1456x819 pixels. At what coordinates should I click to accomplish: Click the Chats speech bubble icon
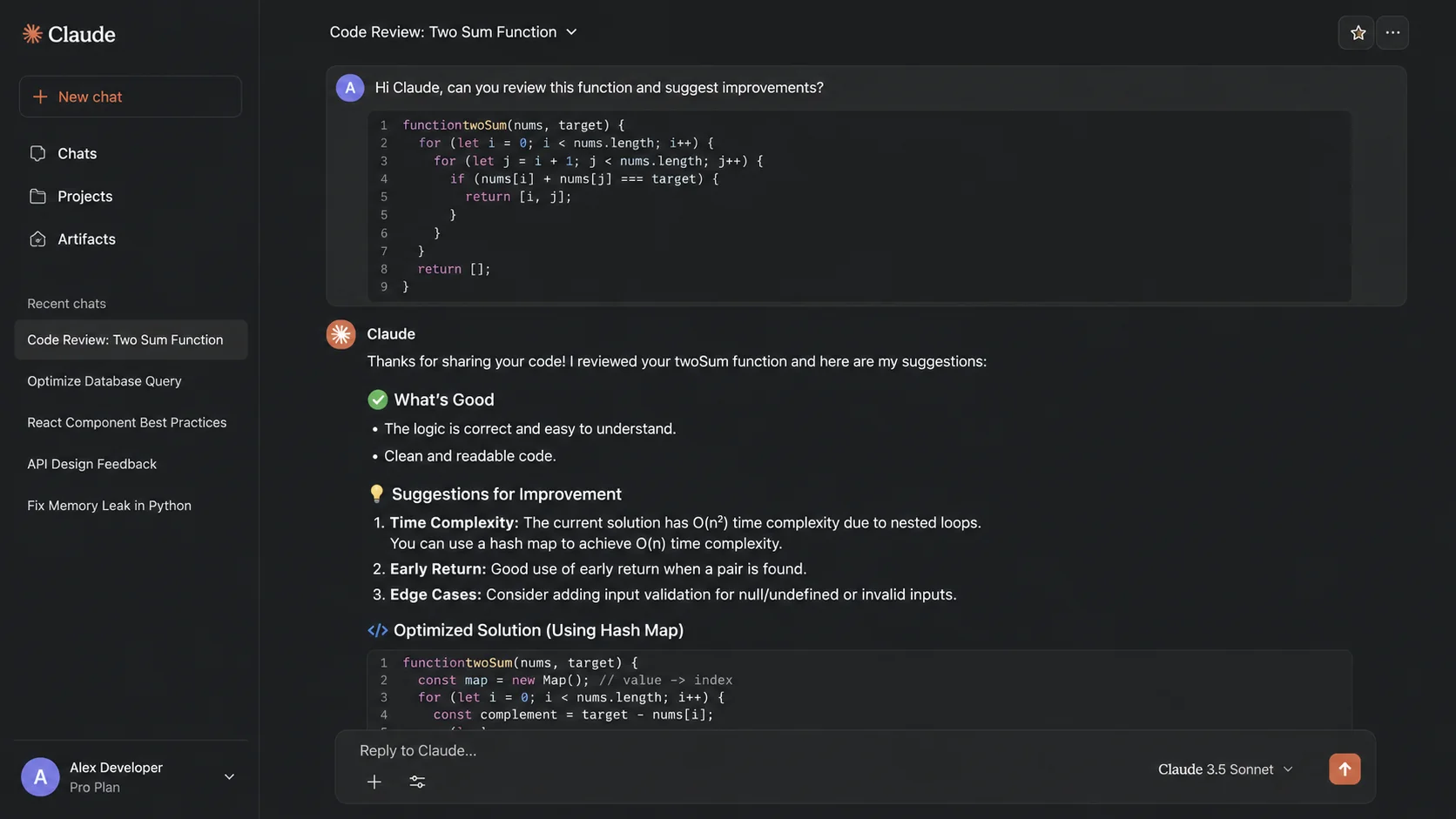click(x=37, y=153)
